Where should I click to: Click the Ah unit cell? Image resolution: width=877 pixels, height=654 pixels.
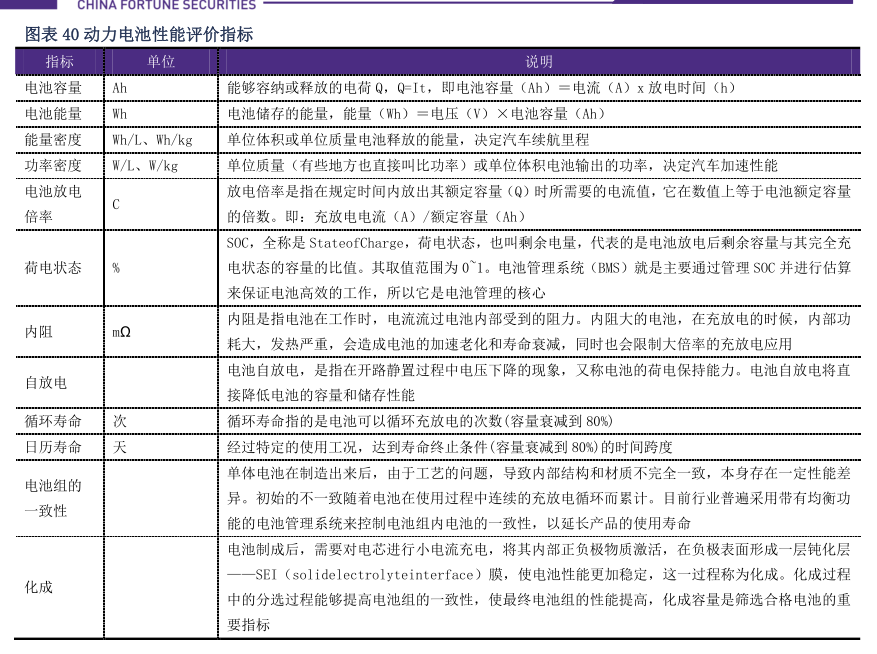click(x=120, y=88)
